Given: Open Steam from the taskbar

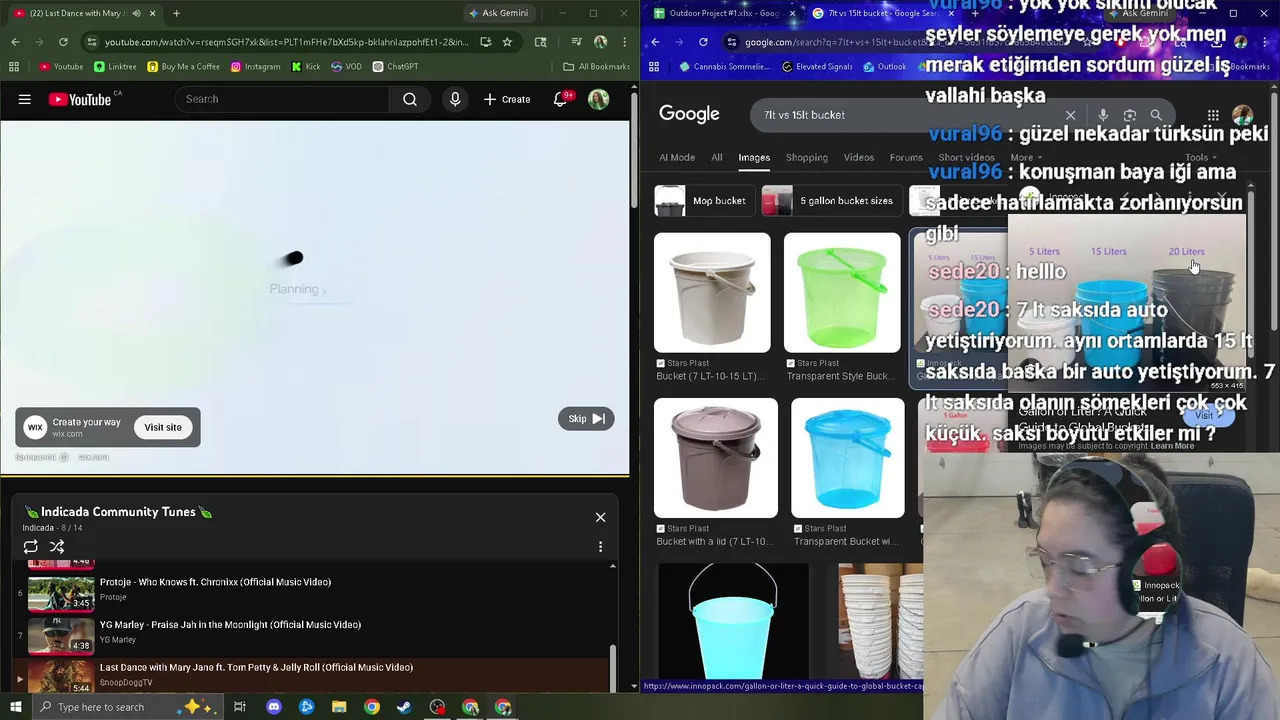Looking at the screenshot, I should pos(404,707).
